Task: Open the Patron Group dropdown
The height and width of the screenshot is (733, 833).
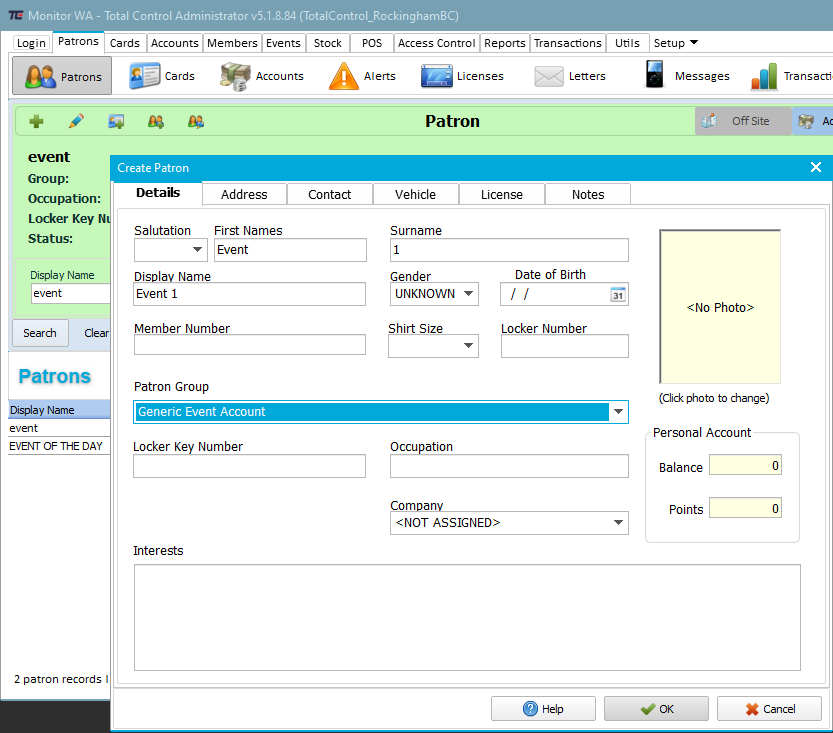Action: pos(618,412)
